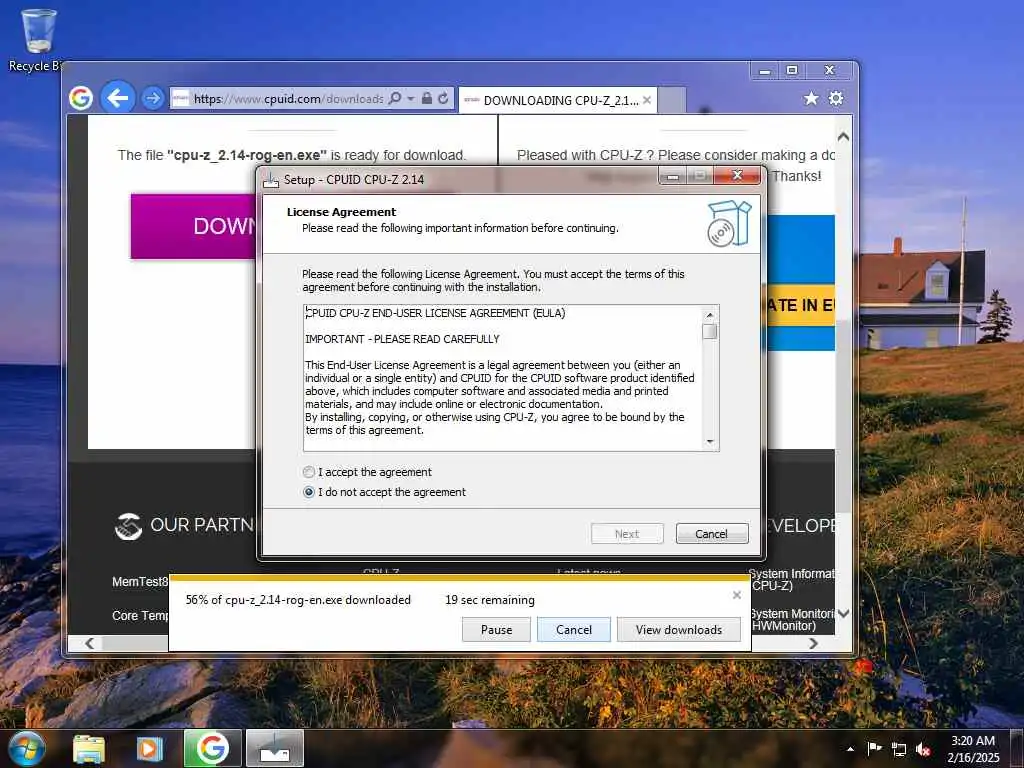Open Action Center flag icon

click(x=874, y=749)
